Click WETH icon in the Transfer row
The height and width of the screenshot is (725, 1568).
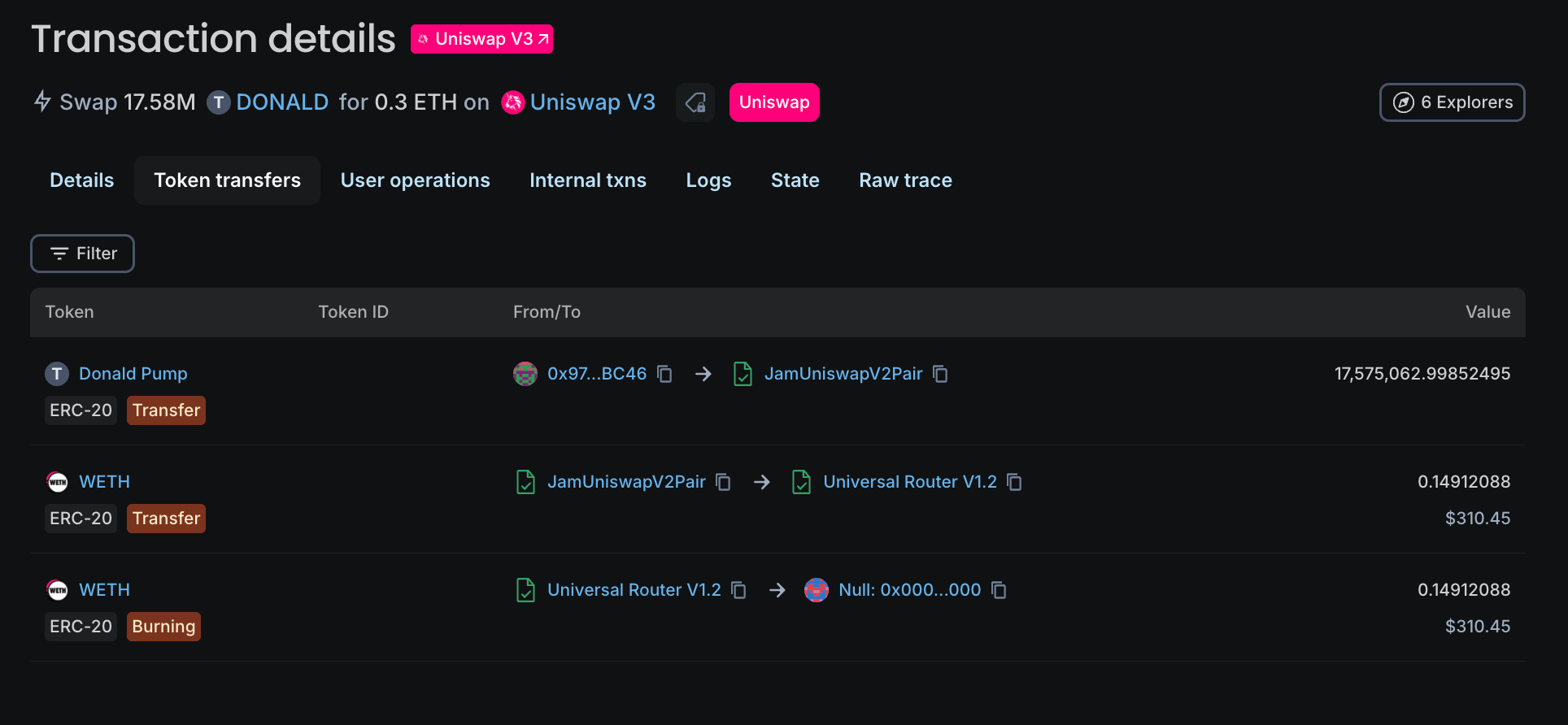57,482
